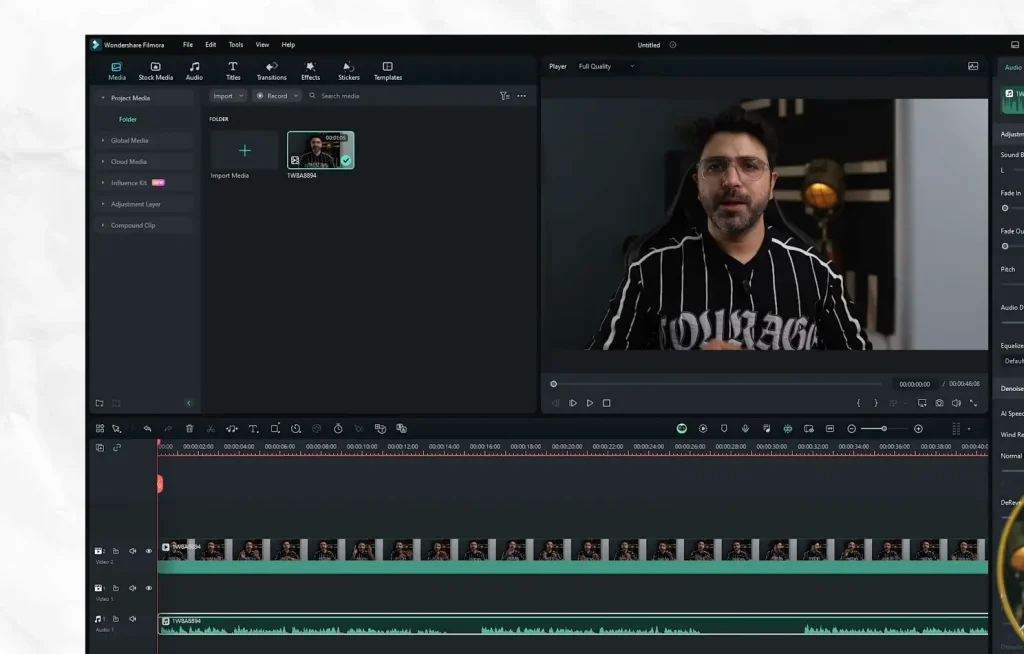Viewport: 1024px width, 654px height.
Task: Open the Full Quality playback dropdown
Action: tap(605, 67)
